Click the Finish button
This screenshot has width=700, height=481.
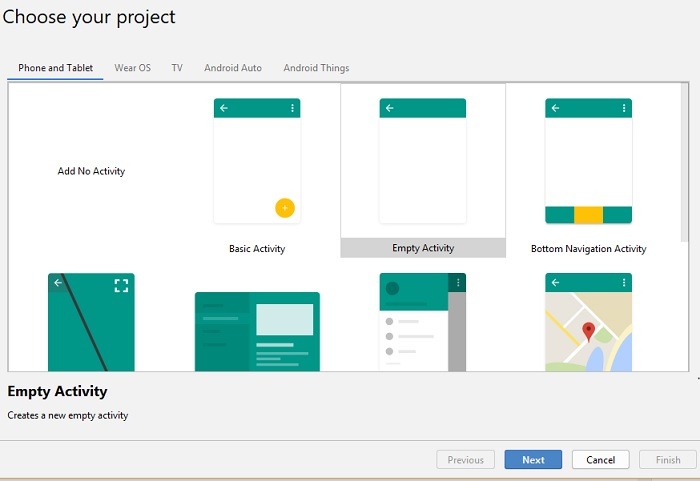pos(668,460)
